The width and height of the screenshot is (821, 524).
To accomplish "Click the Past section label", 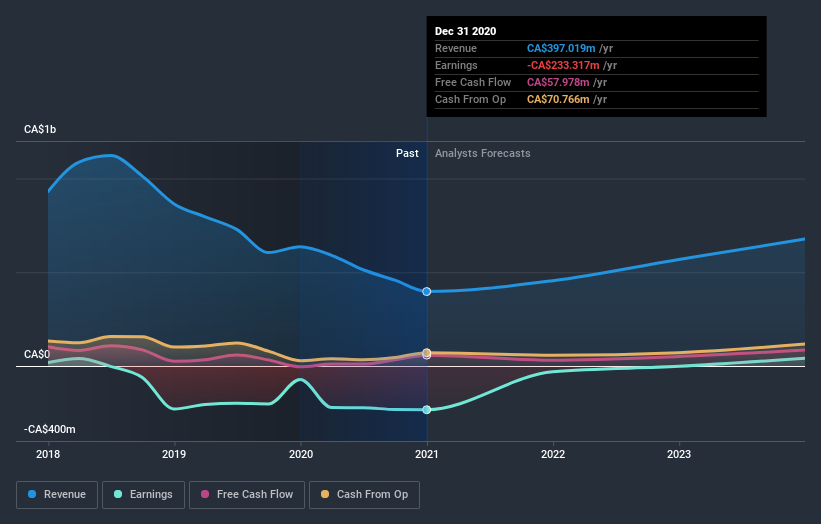I will 407,153.
